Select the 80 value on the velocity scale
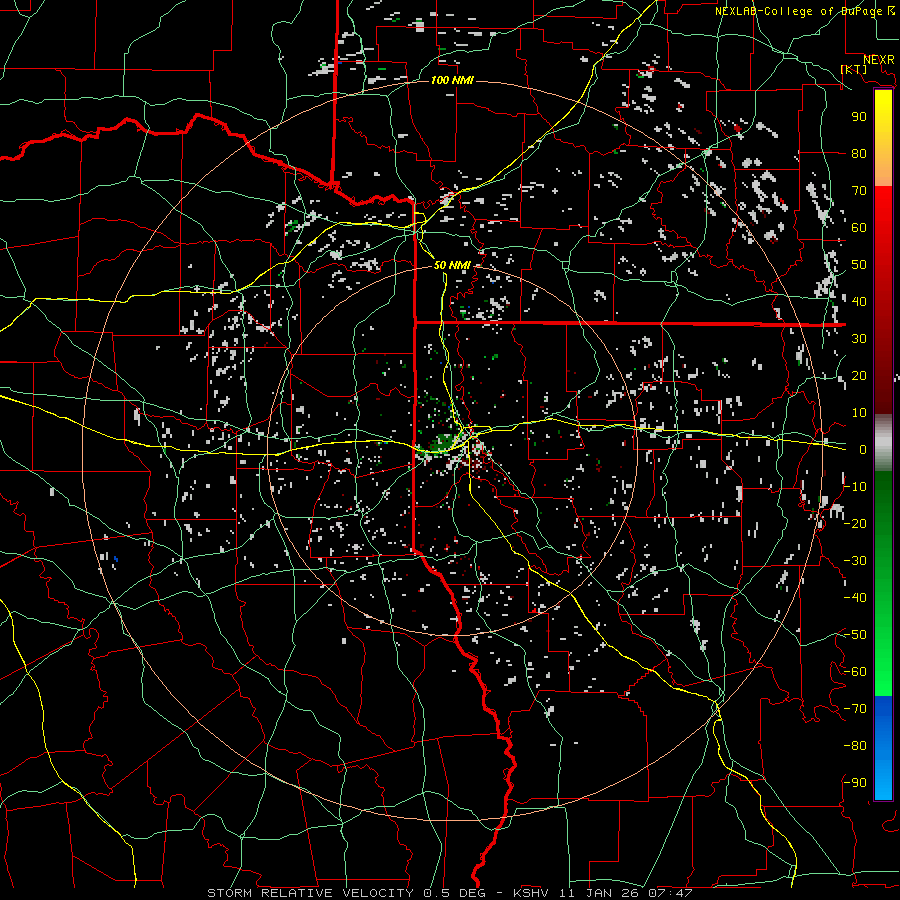900x900 pixels. coord(859,153)
